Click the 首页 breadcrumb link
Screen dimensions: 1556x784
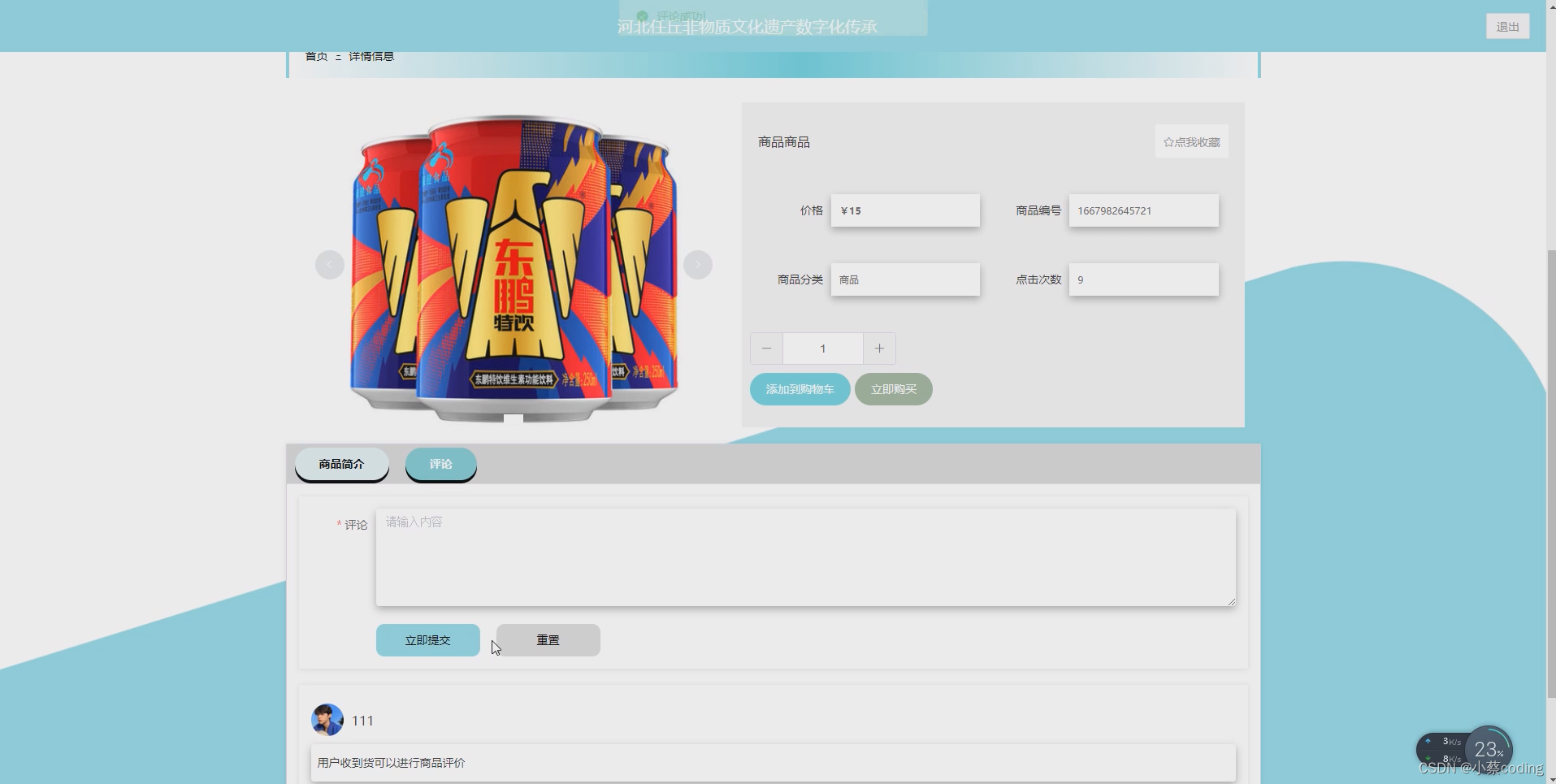[316, 56]
